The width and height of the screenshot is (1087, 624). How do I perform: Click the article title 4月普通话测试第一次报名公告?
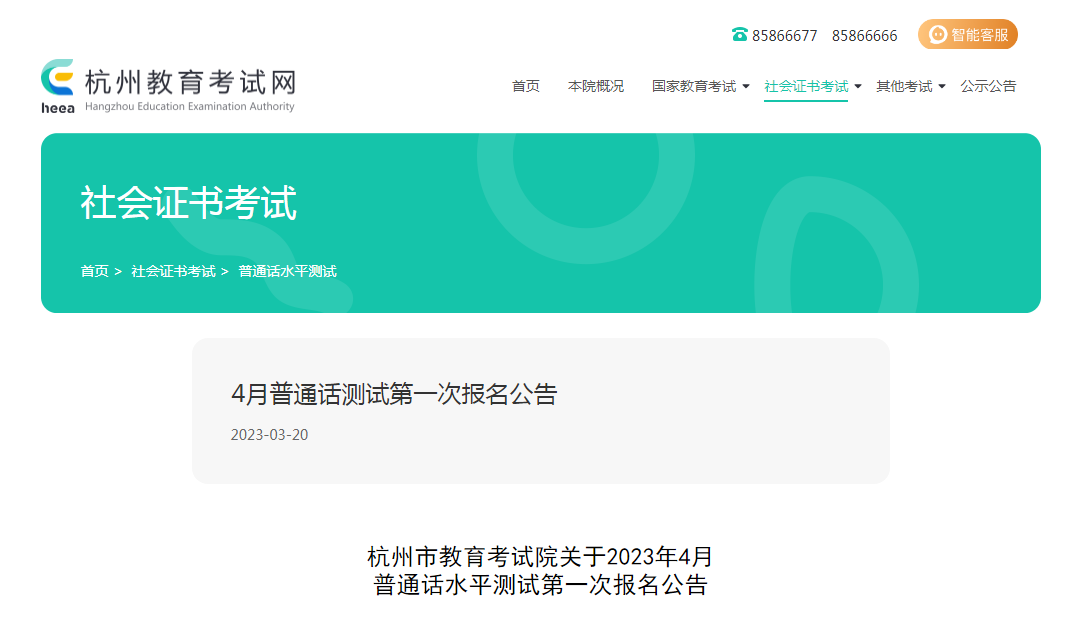(394, 394)
